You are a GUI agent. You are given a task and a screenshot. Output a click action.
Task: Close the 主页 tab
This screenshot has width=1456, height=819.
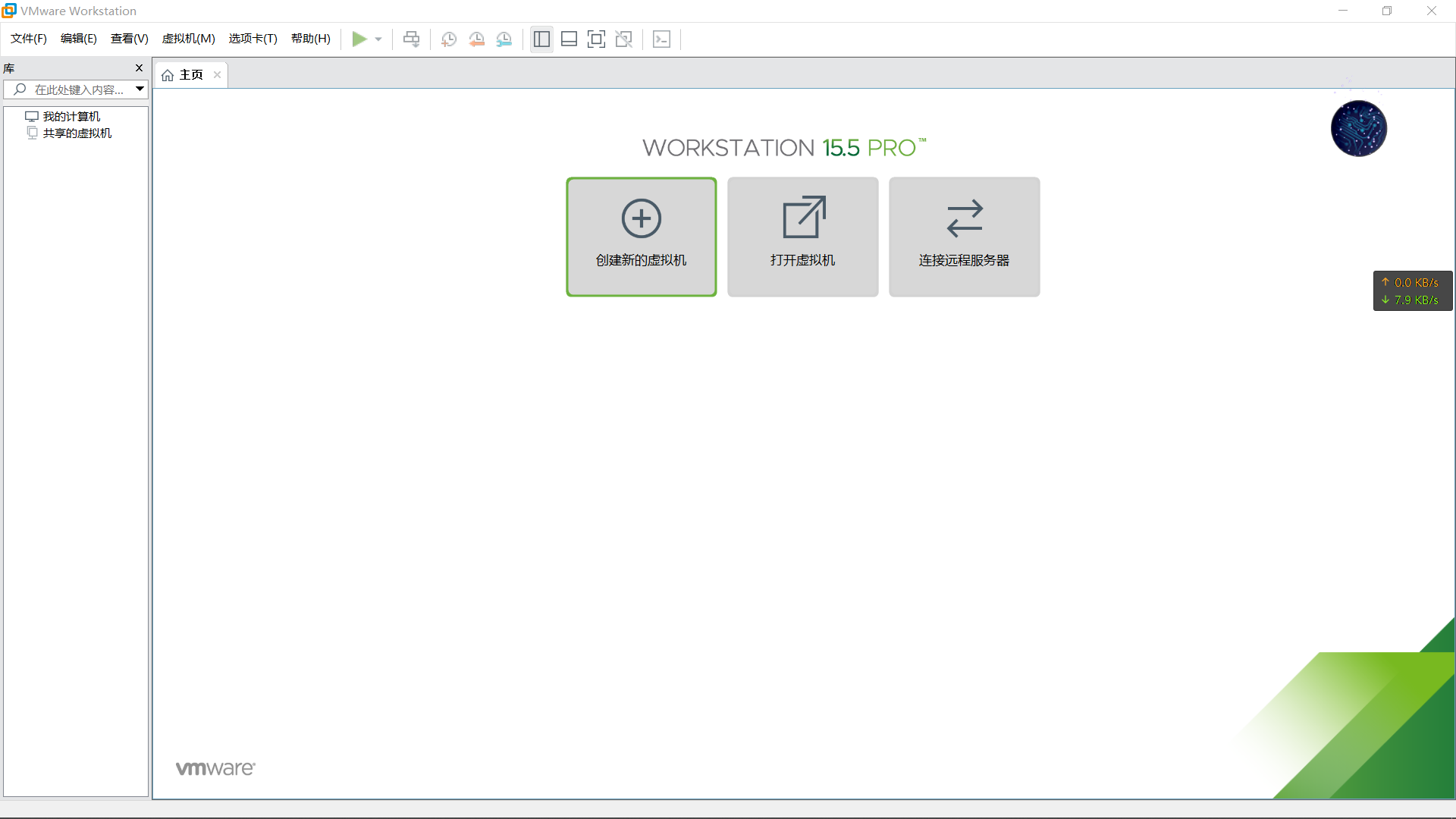pyautogui.click(x=217, y=74)
